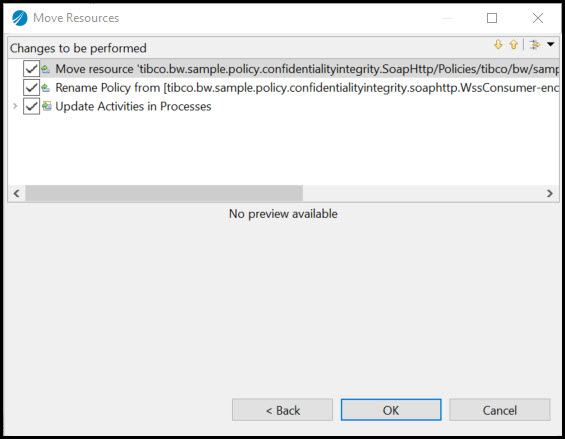Expand the Update Activities in Processes node
Viewport: 565px width, 439px height.
click(15, 106)
